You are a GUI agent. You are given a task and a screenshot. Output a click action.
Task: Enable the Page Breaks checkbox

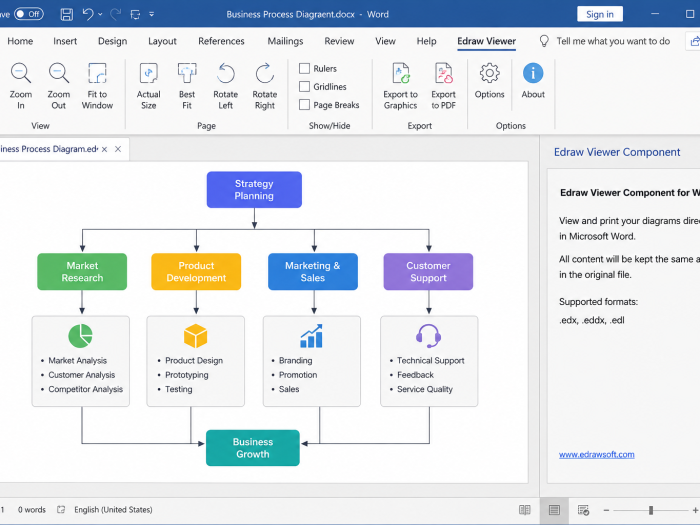pyautogui.click(x=304, y=104)
